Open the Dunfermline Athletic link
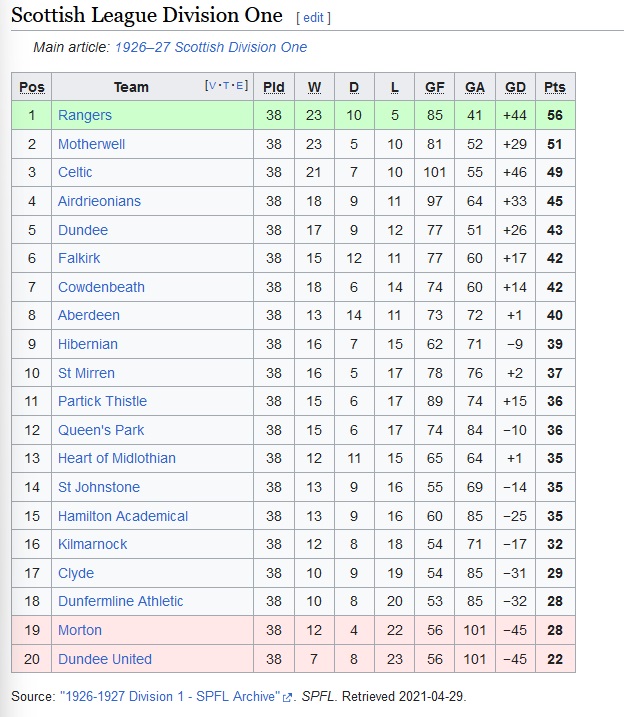 (x=120, y=601)
